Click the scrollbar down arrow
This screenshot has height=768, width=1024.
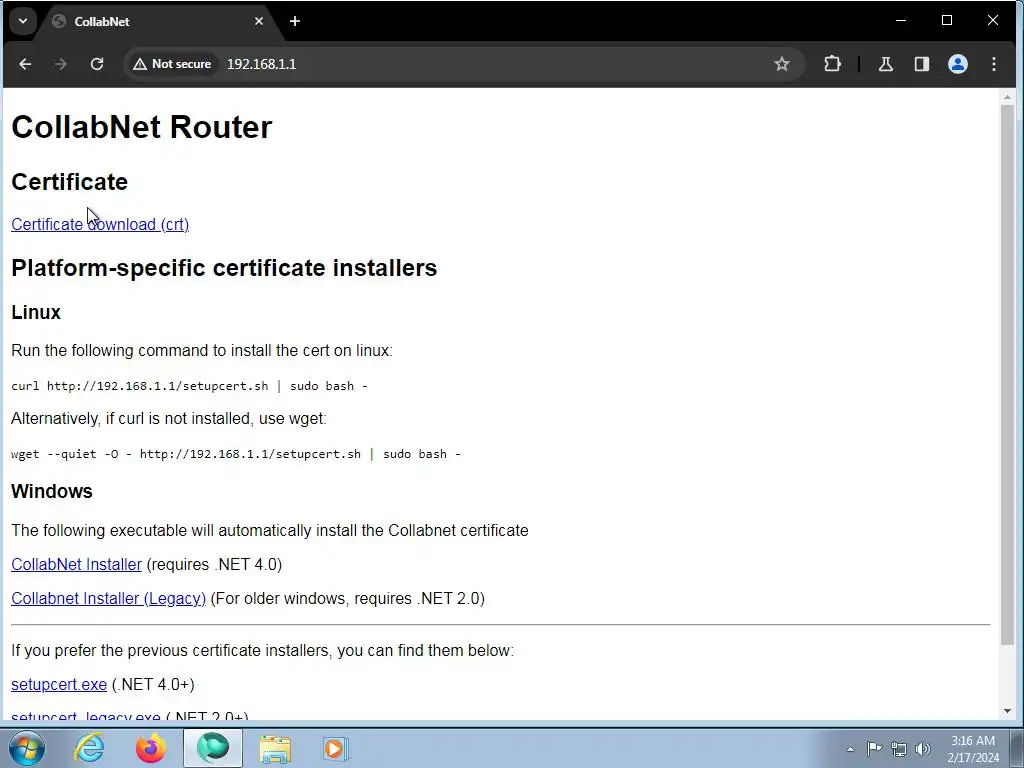(1007, 711)
